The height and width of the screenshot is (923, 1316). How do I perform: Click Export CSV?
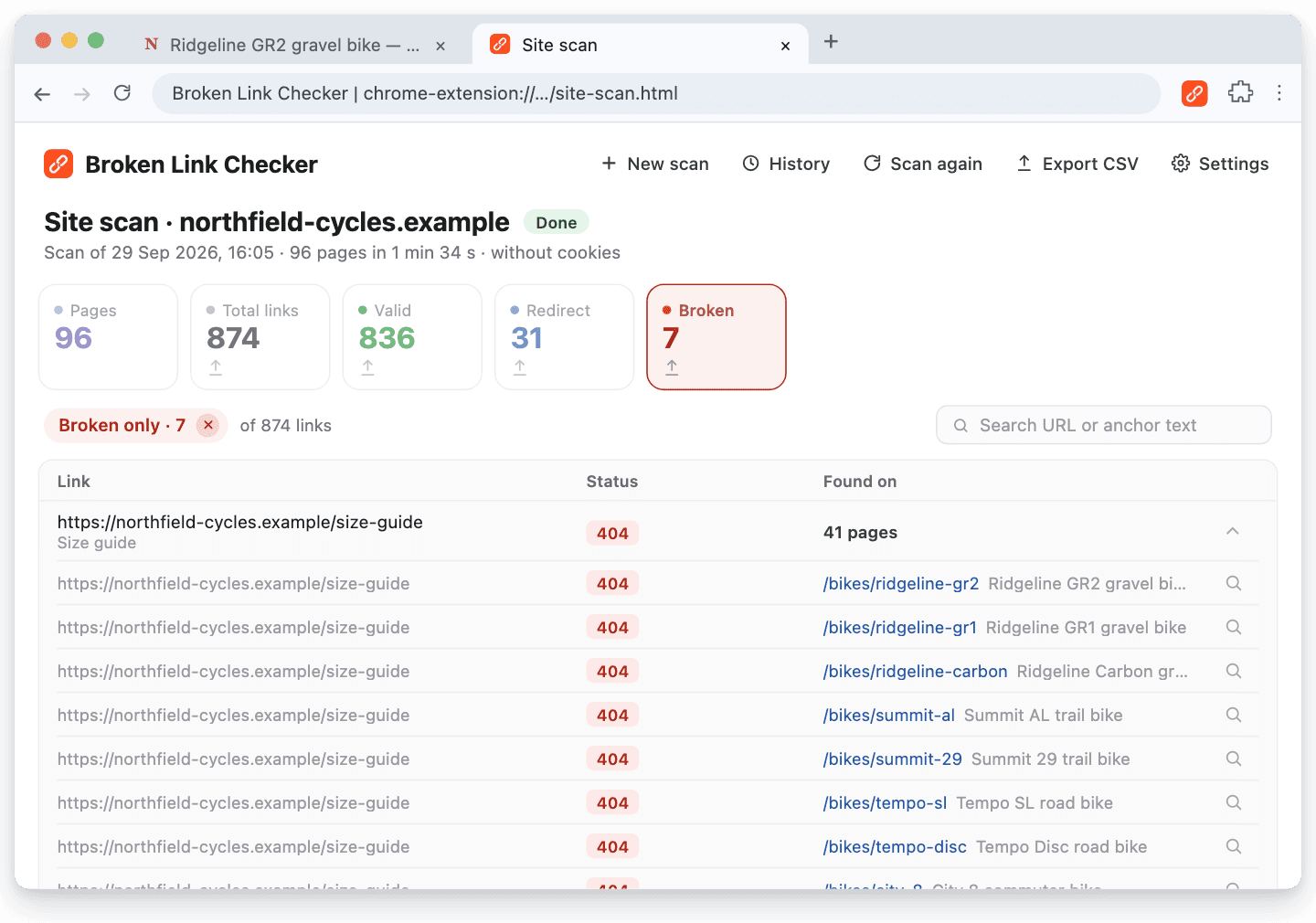[x=1077, y=164]
